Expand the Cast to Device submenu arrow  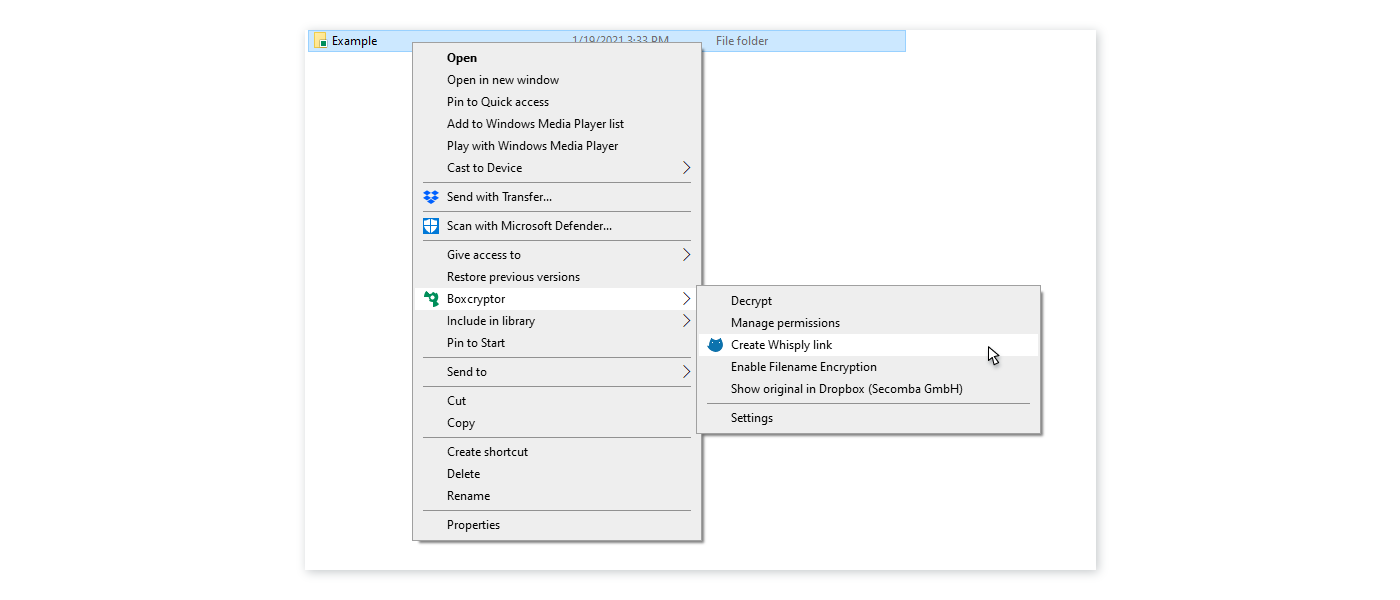click(686, 168)
